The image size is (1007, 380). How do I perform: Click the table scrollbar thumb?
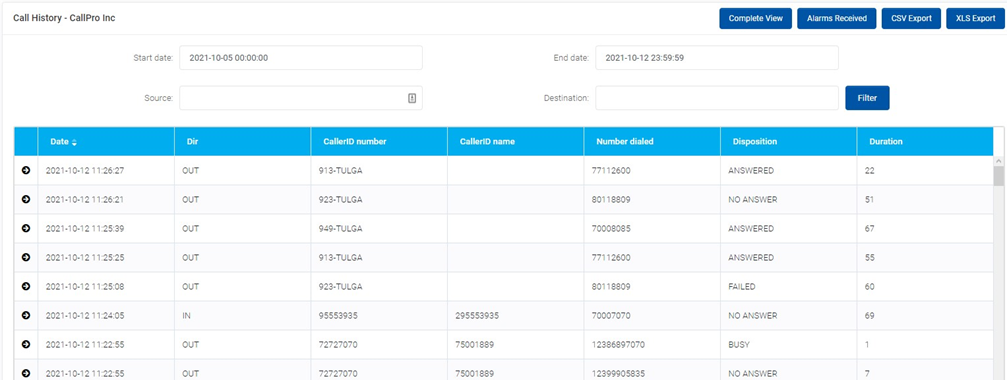coord(999,177)
